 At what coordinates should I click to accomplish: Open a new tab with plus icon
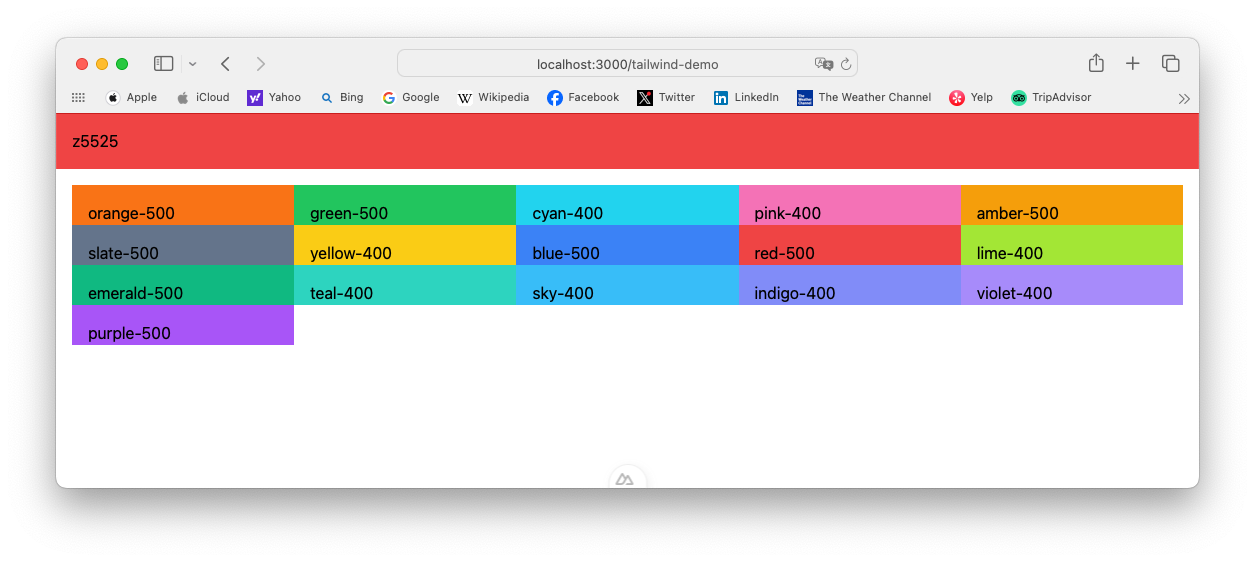pos(1132,63)
